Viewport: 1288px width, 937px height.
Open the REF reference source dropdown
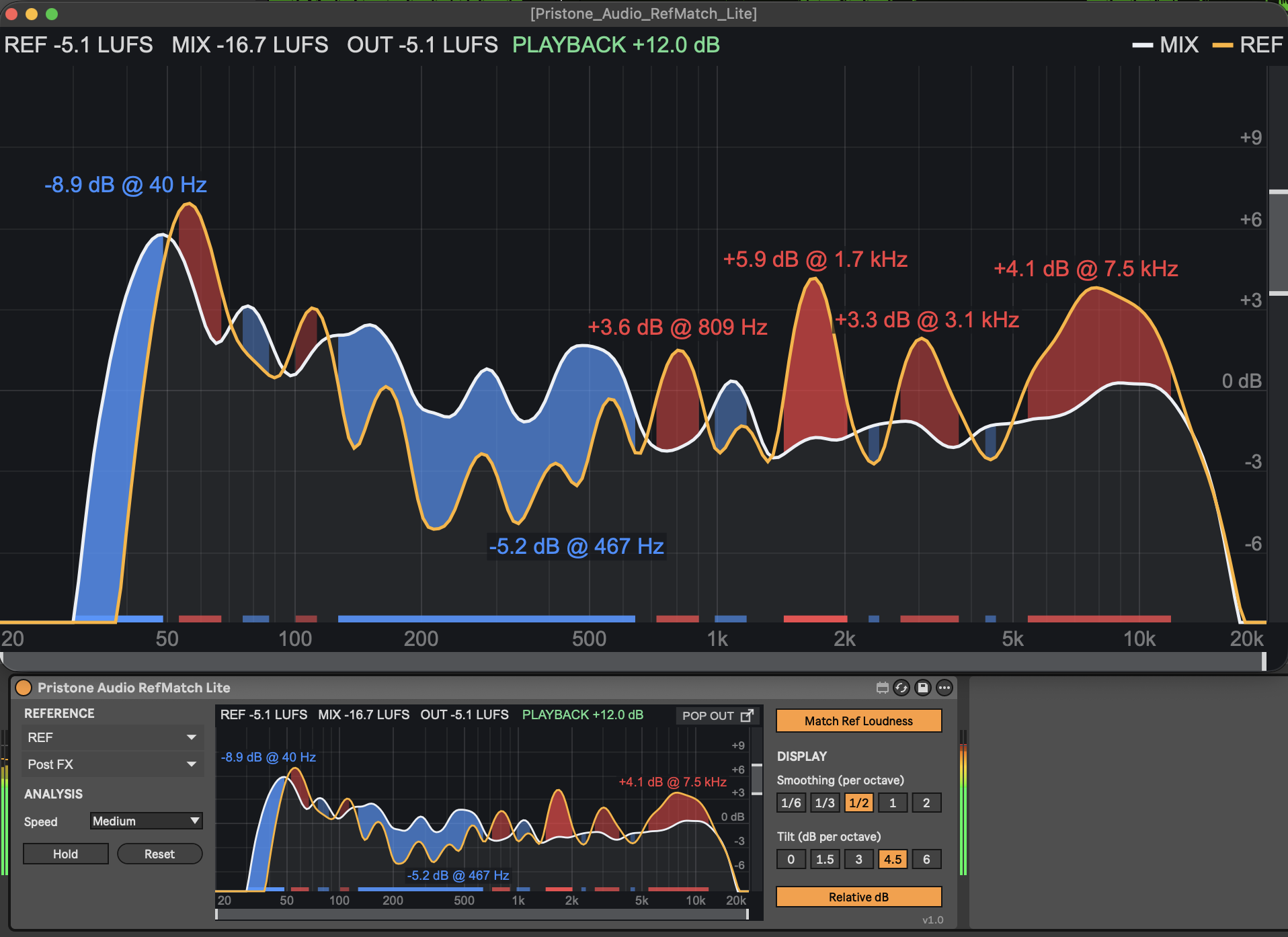click(x=112, y=737)
